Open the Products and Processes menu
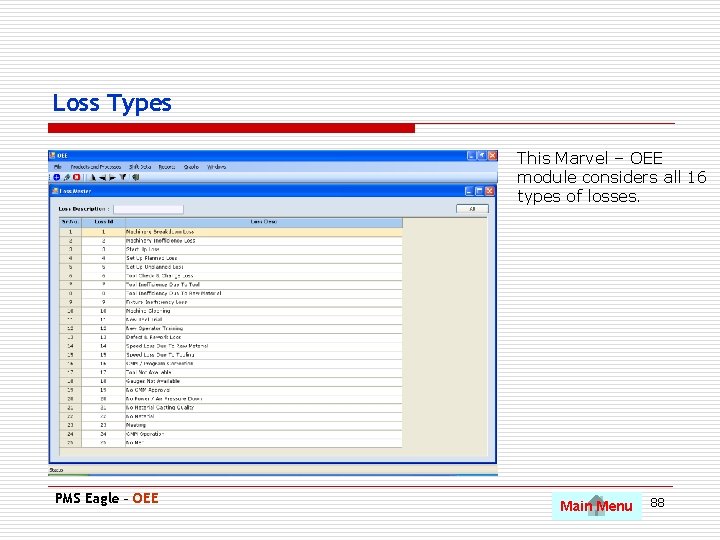 [x=96, y=167]
